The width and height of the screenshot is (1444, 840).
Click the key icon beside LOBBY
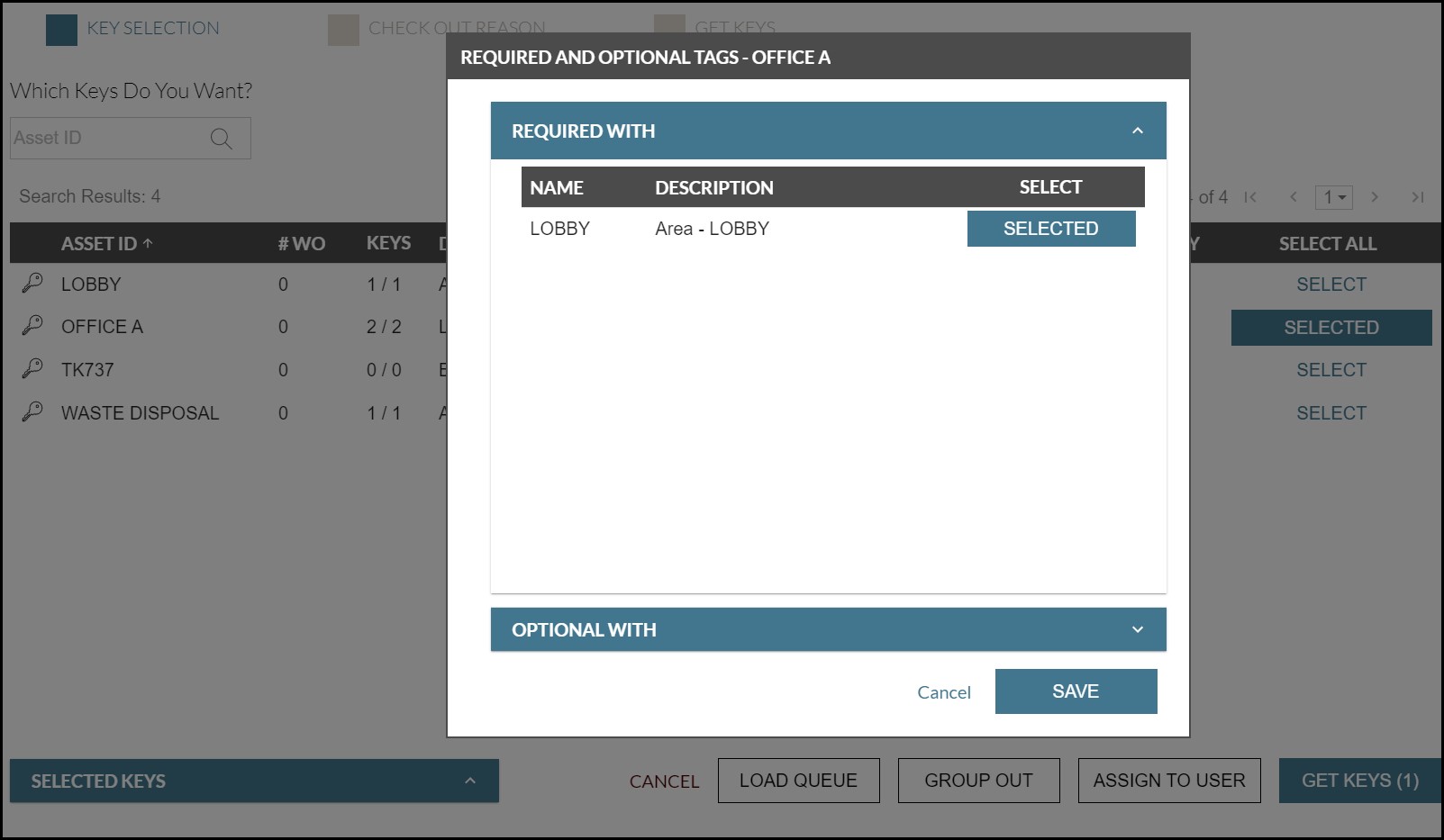(32, 283)
